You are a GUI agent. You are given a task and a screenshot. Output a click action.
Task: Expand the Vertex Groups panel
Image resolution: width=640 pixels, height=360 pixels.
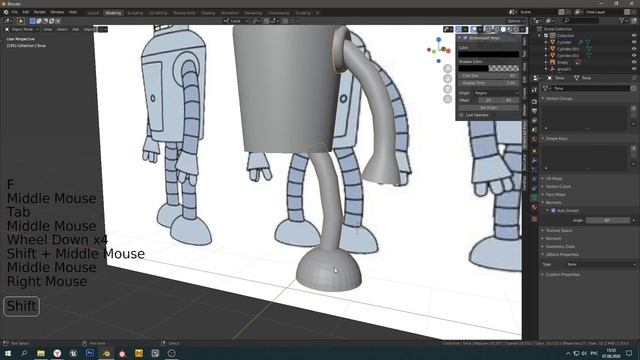559,98
